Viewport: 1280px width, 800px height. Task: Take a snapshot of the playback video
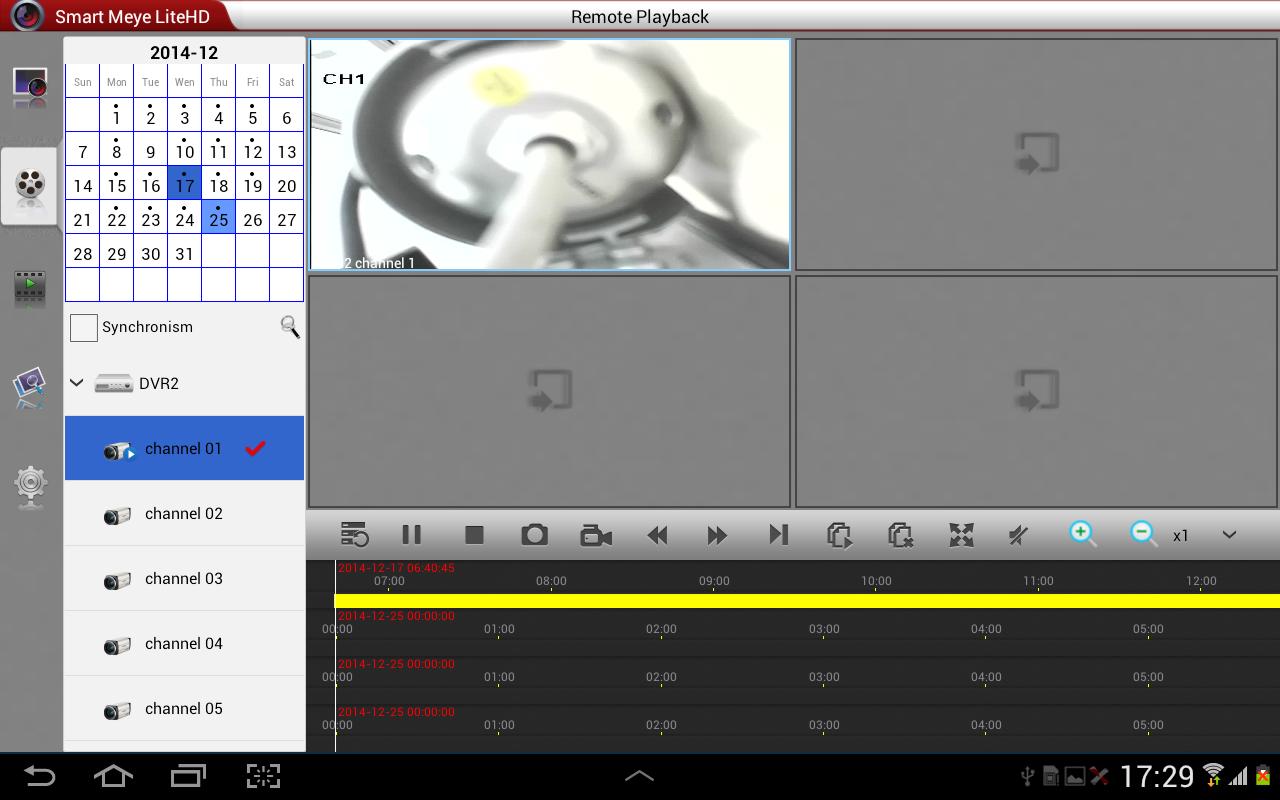tap(534, 535)
